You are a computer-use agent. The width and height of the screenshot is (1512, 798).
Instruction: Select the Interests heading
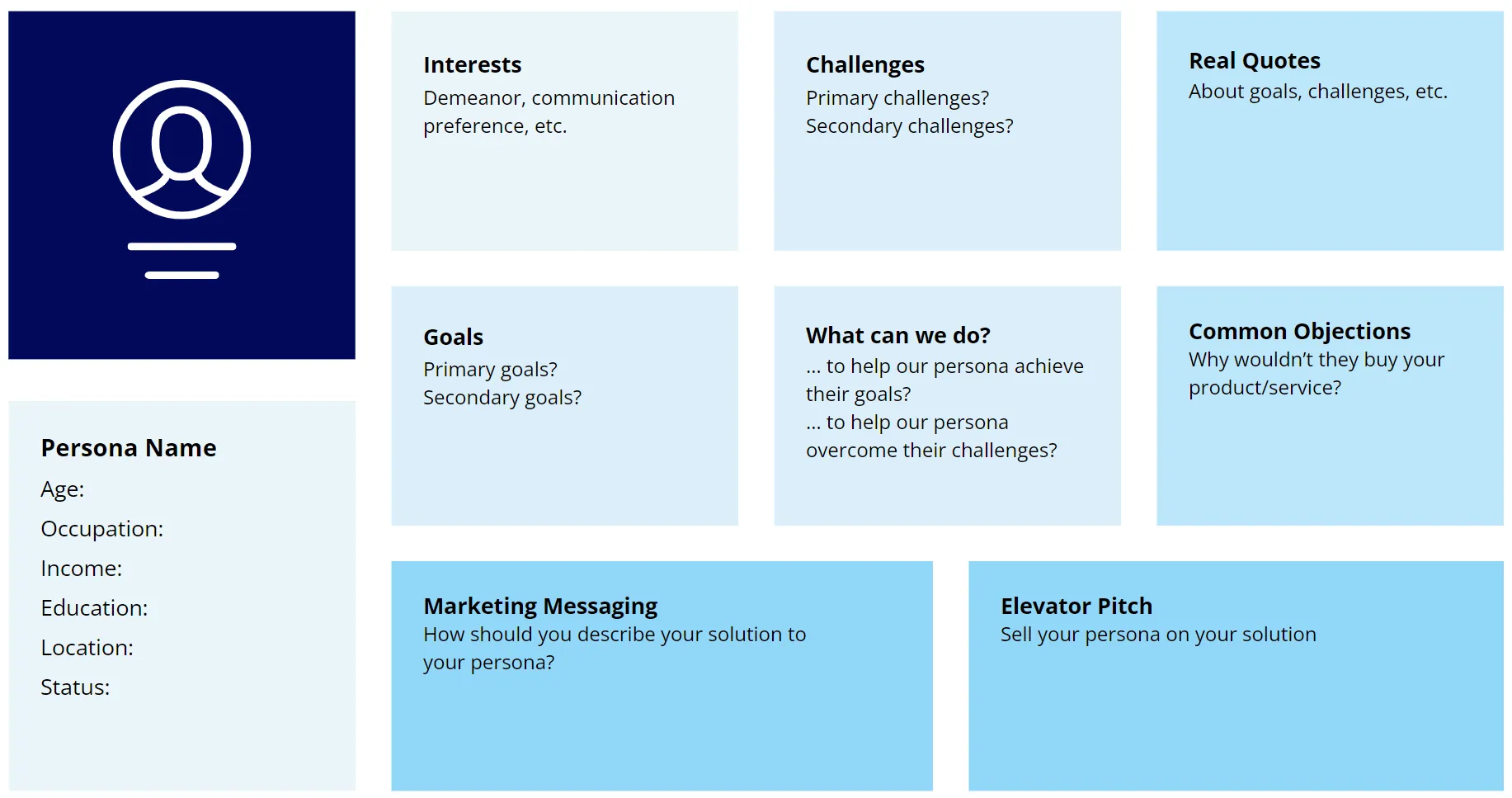[473, 64]
